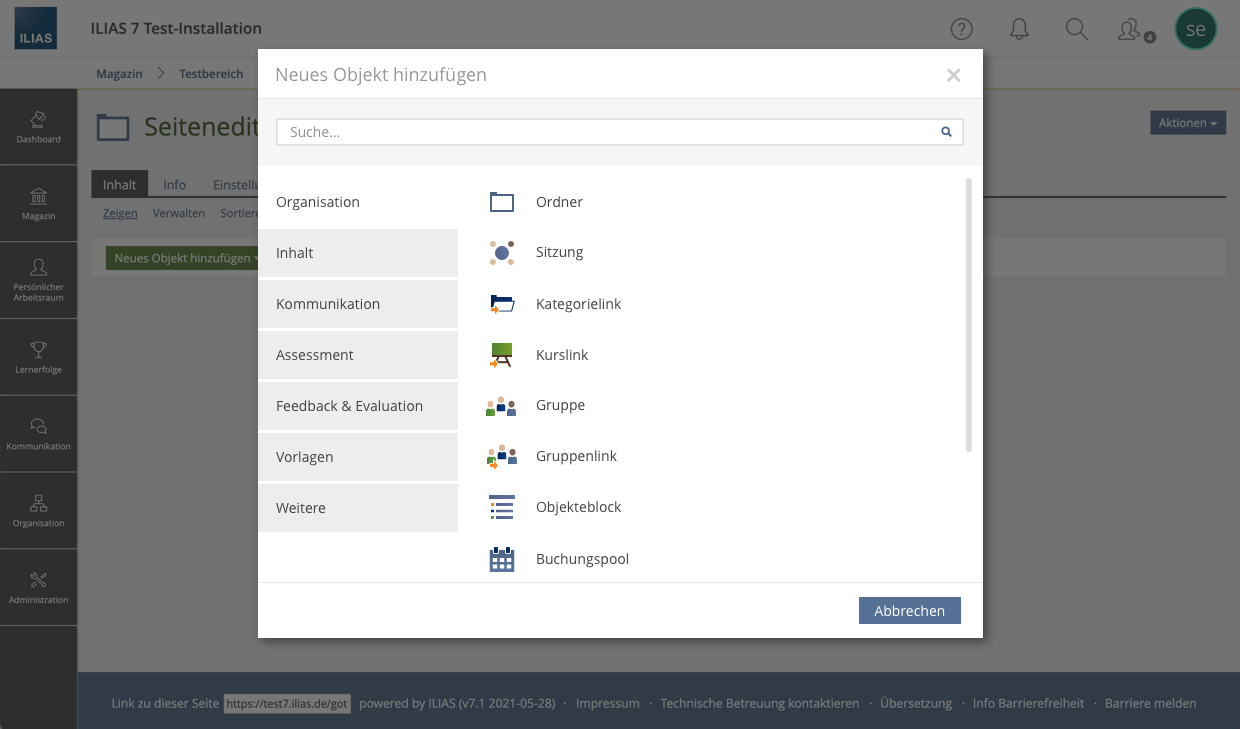Screen dimensions: 1240x729
Task: Click the Kurslink icon
Action: 501,354
